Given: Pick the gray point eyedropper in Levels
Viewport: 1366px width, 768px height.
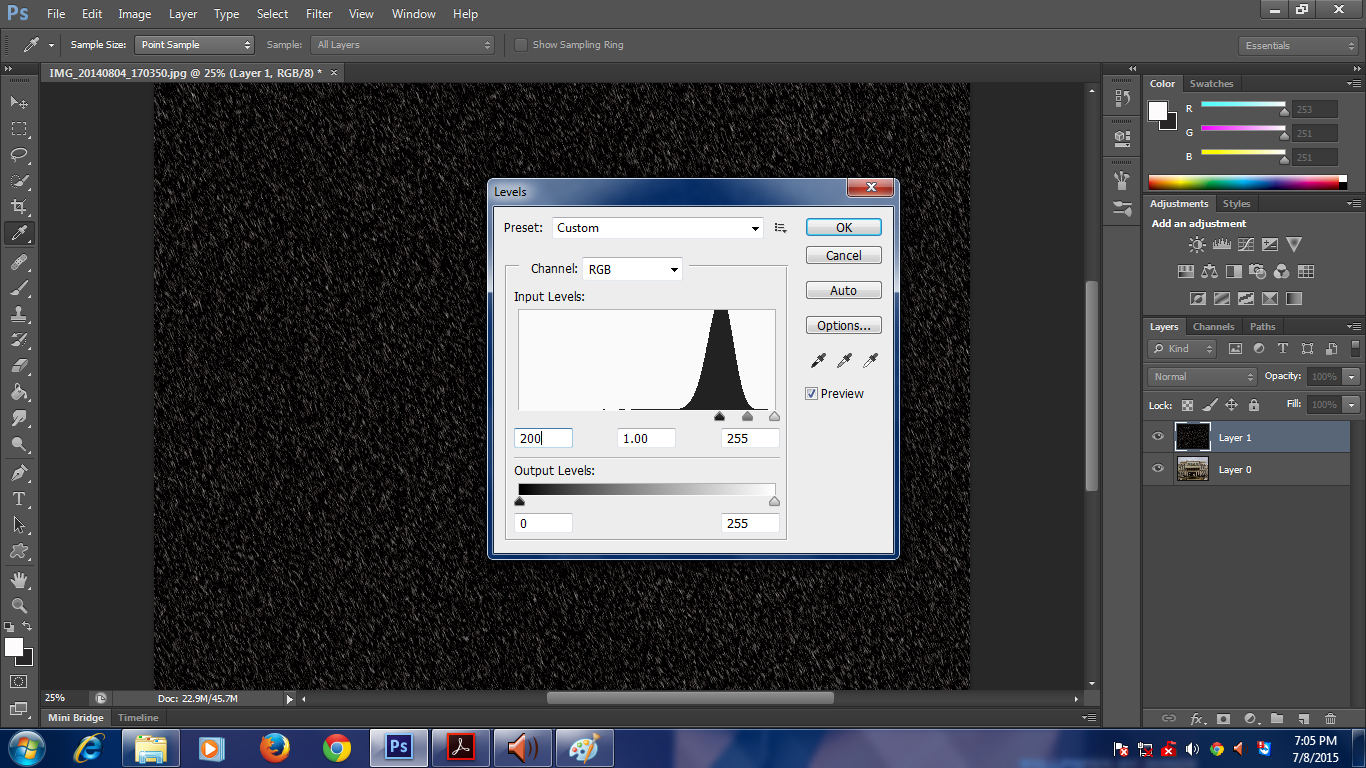Looking at the screenshot, I should 844,360.
